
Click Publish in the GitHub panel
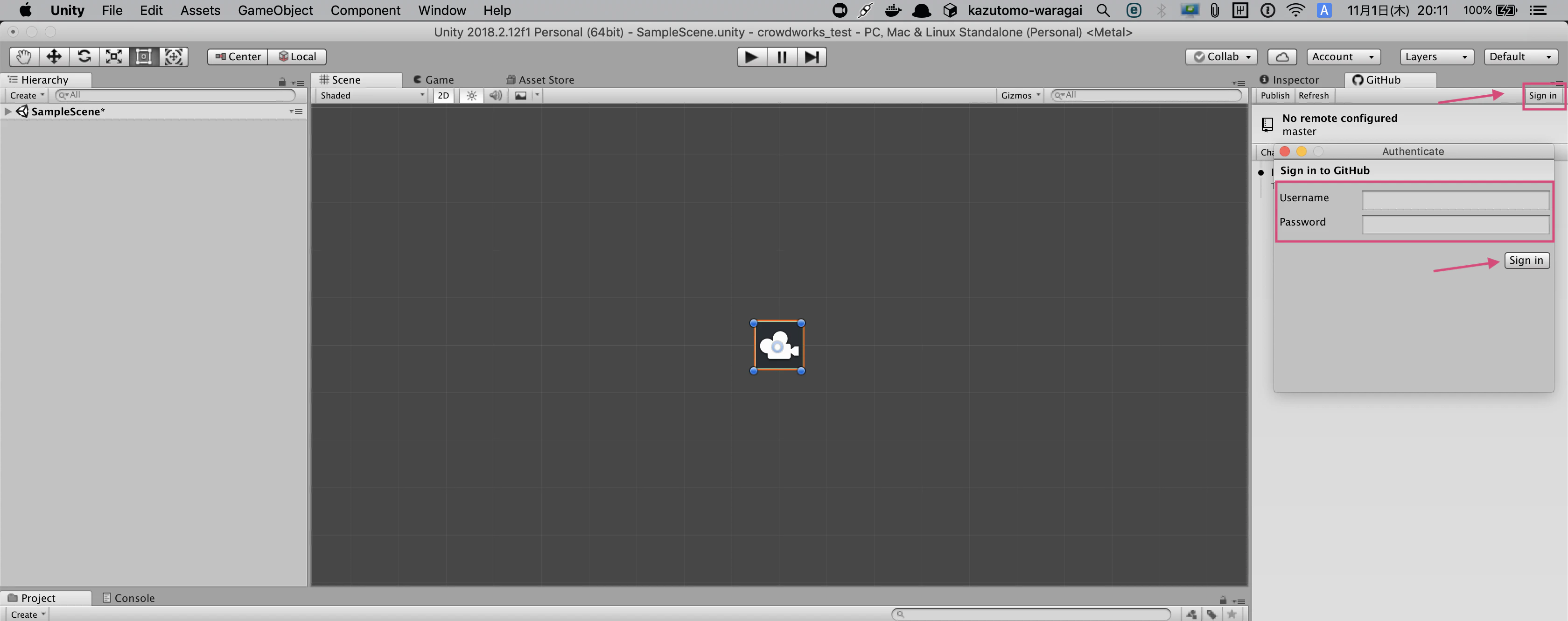[x=1274, y=95]
